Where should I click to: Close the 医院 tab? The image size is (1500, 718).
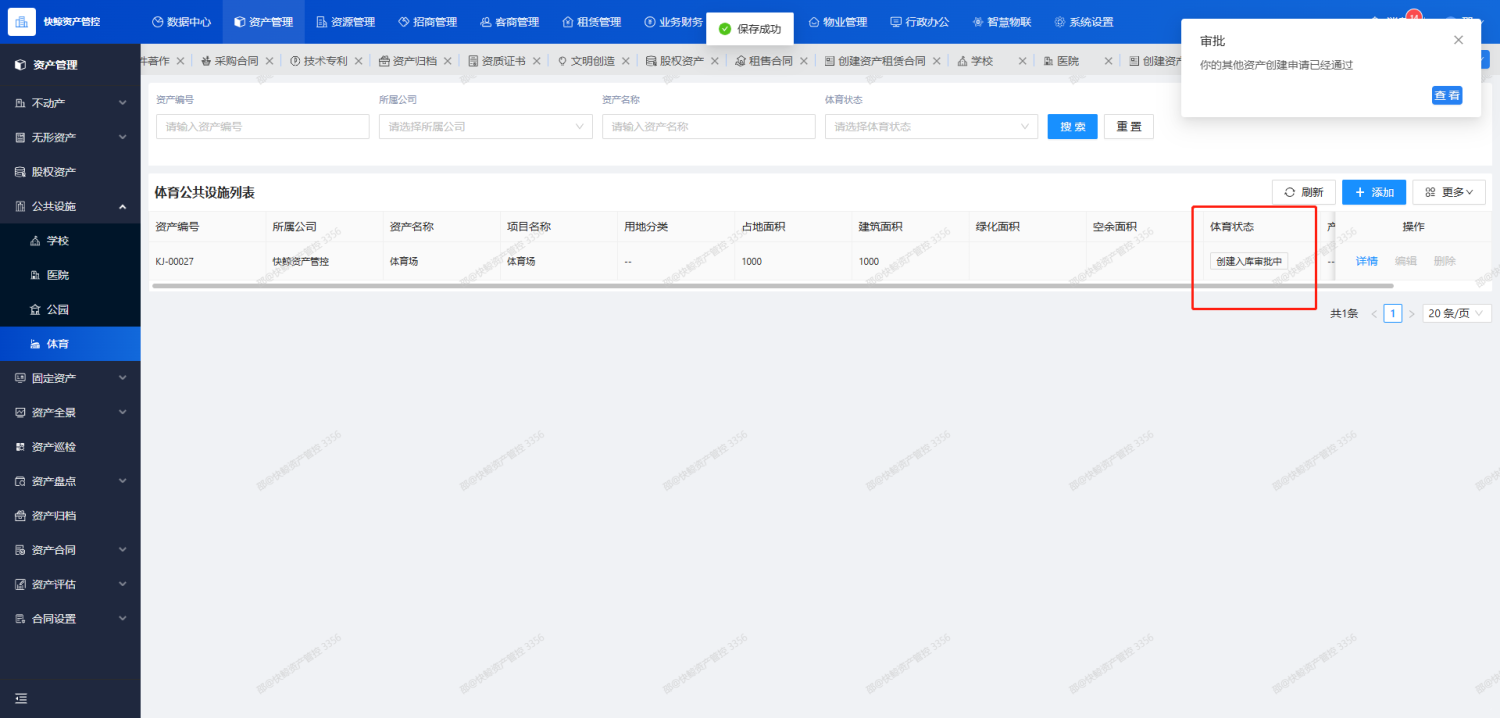point(1108,61)
